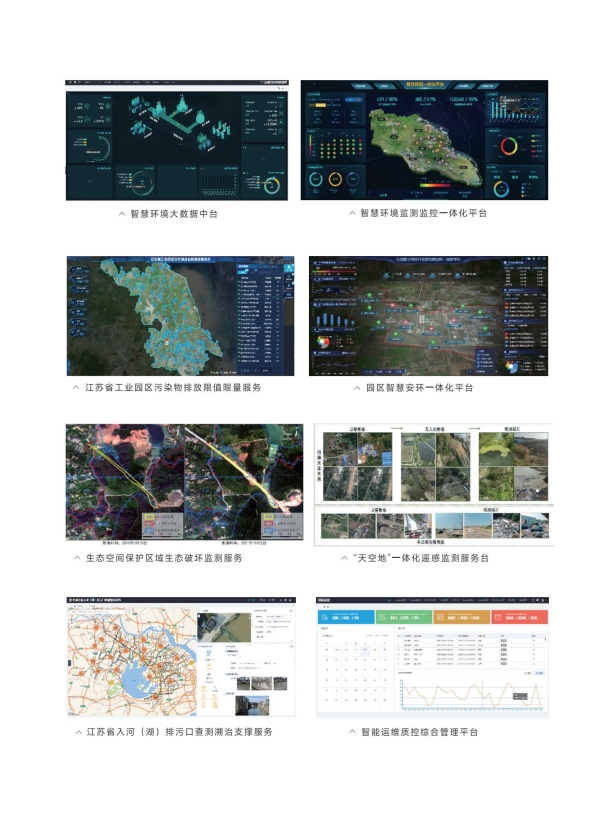Click the green-yellow dot matrix in 监测监控一体化平台
Viewport: 600px width, 820px height.
[x=341, y=147]
